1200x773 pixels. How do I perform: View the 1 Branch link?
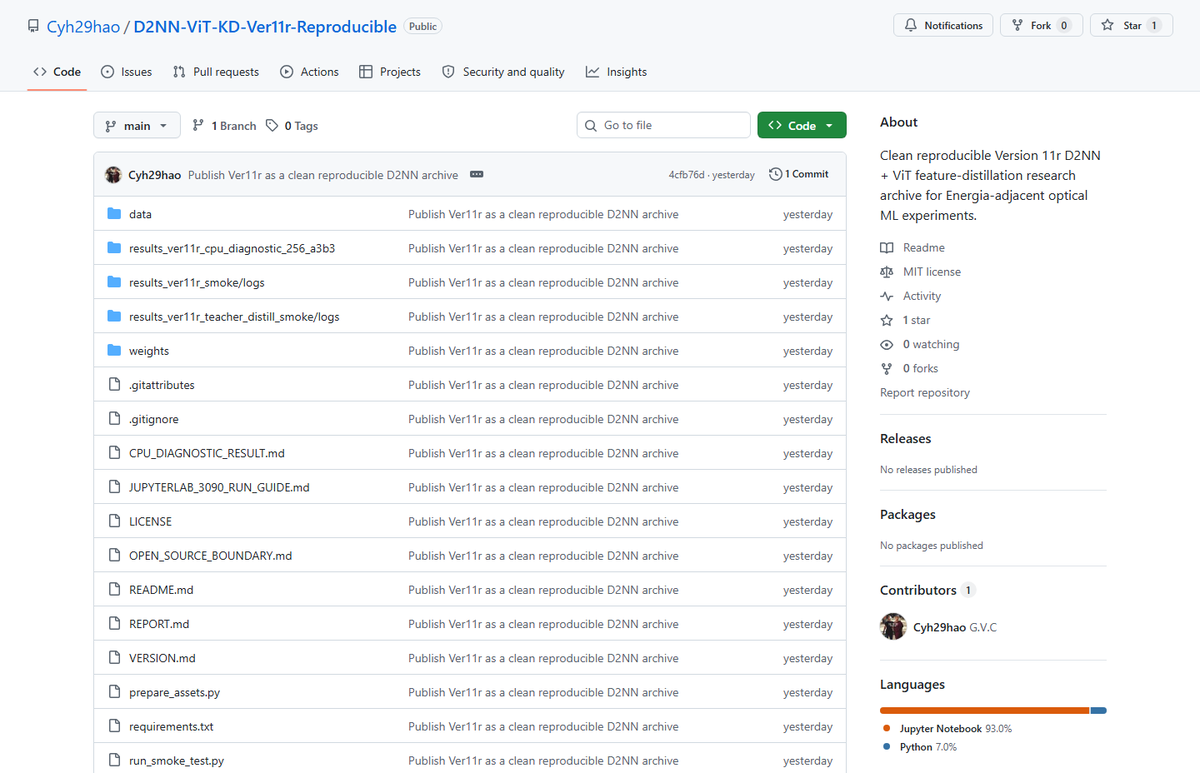click(x=224, y=126)
